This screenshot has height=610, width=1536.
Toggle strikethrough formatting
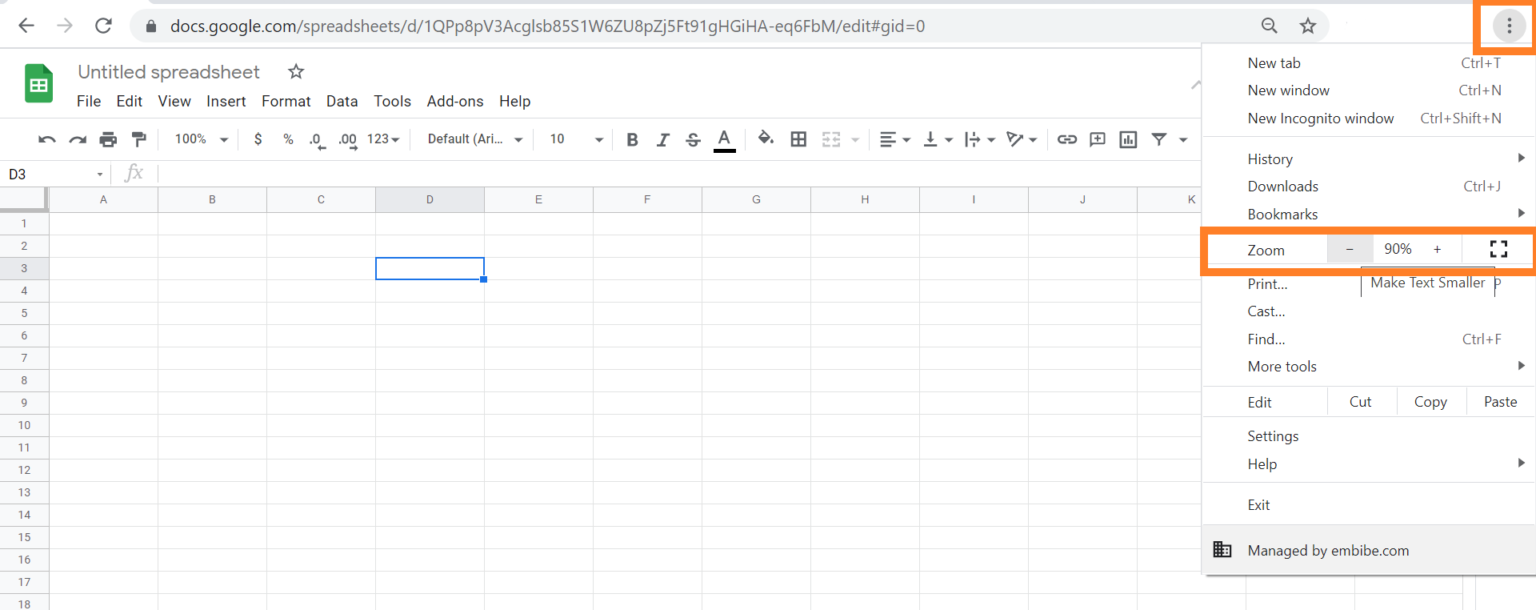[692, 139]
